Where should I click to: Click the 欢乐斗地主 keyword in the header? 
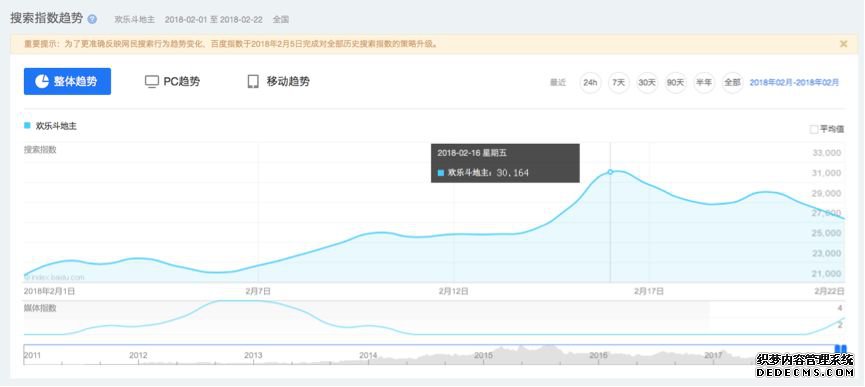pos(135,19)
